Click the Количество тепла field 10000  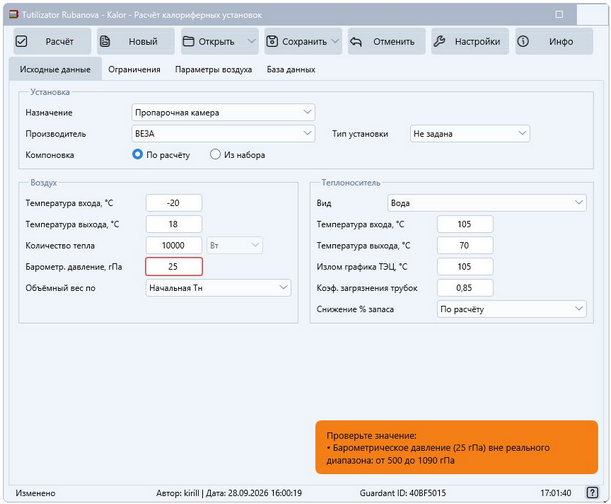point(174,245)
